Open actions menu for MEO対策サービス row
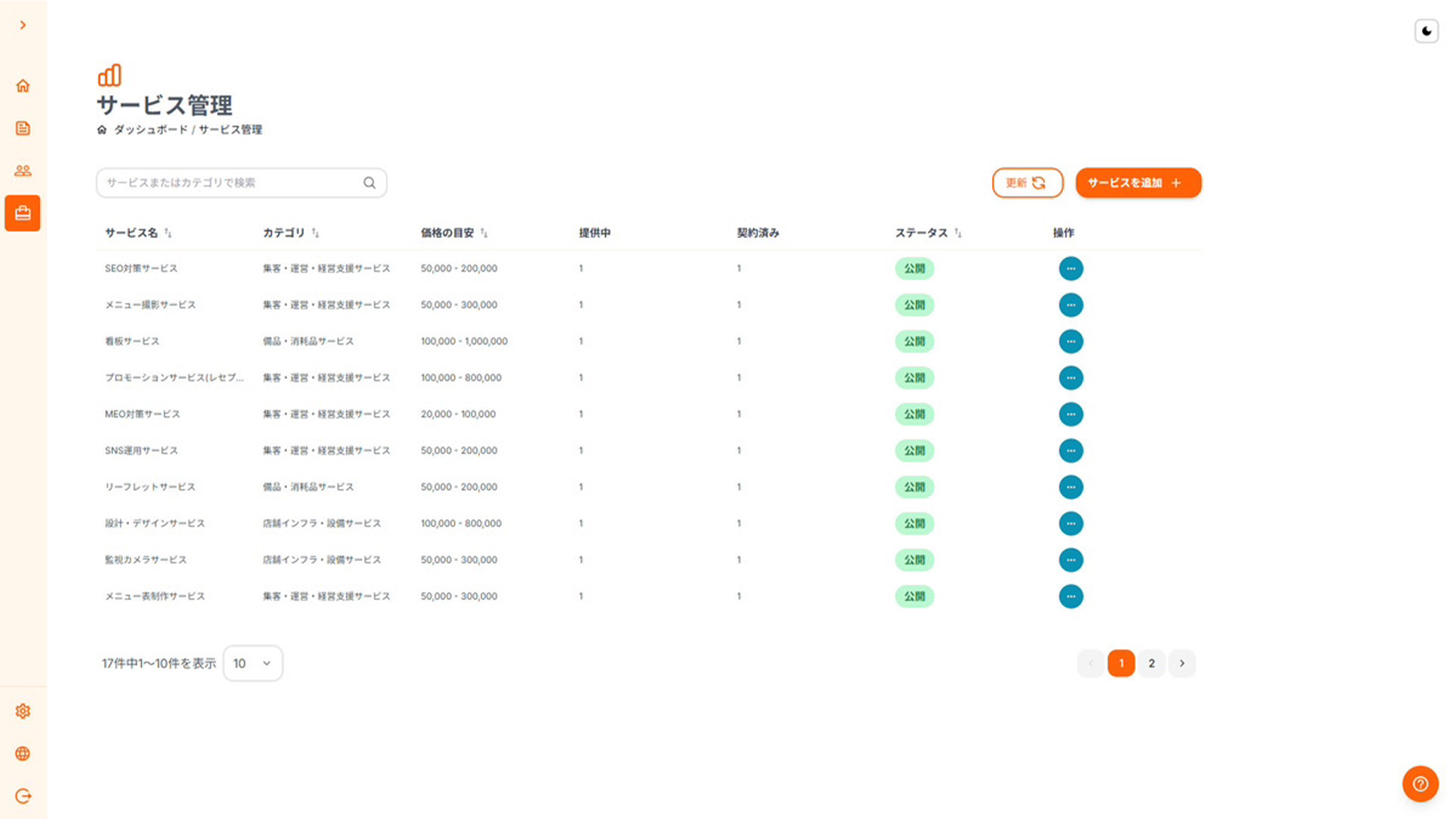 pos(1071,414)
